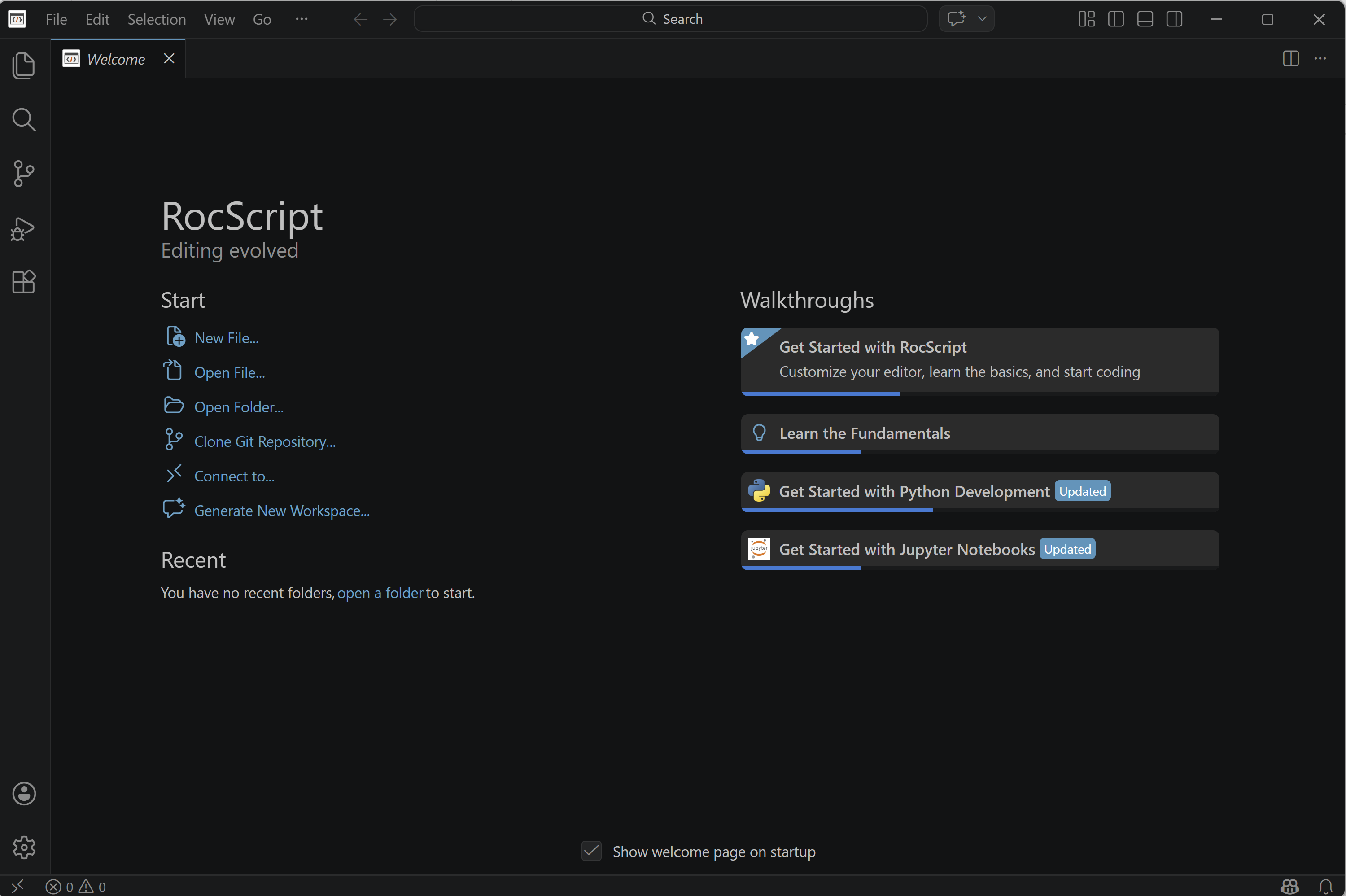Open the Accounts menu icon

[x=24, y=793]
